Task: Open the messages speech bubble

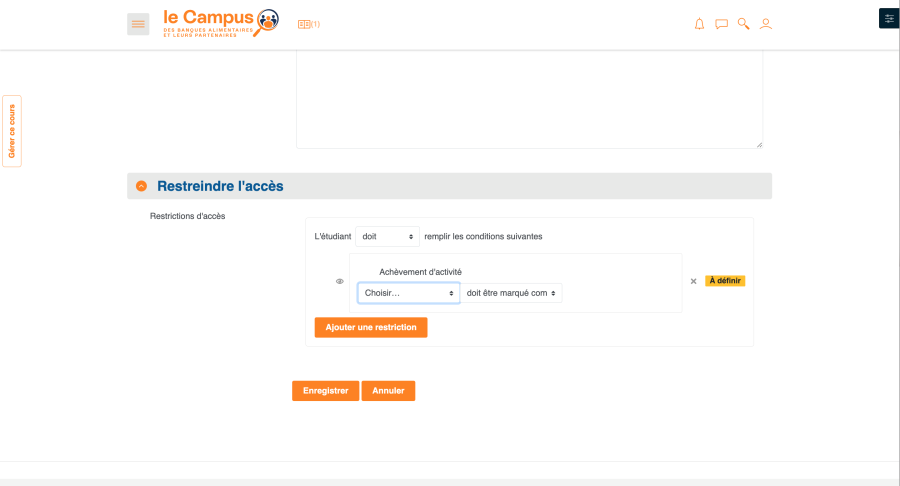Action: (x=721, y=24)
